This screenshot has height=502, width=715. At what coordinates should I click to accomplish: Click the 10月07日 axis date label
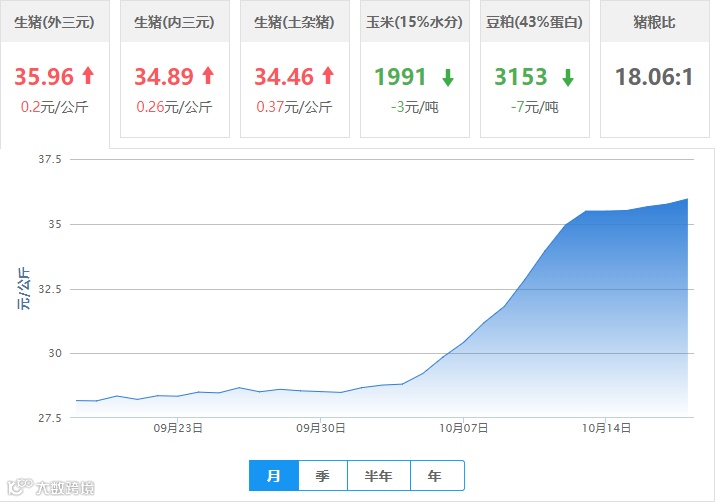pyautogui.click(x=463, y=428)
